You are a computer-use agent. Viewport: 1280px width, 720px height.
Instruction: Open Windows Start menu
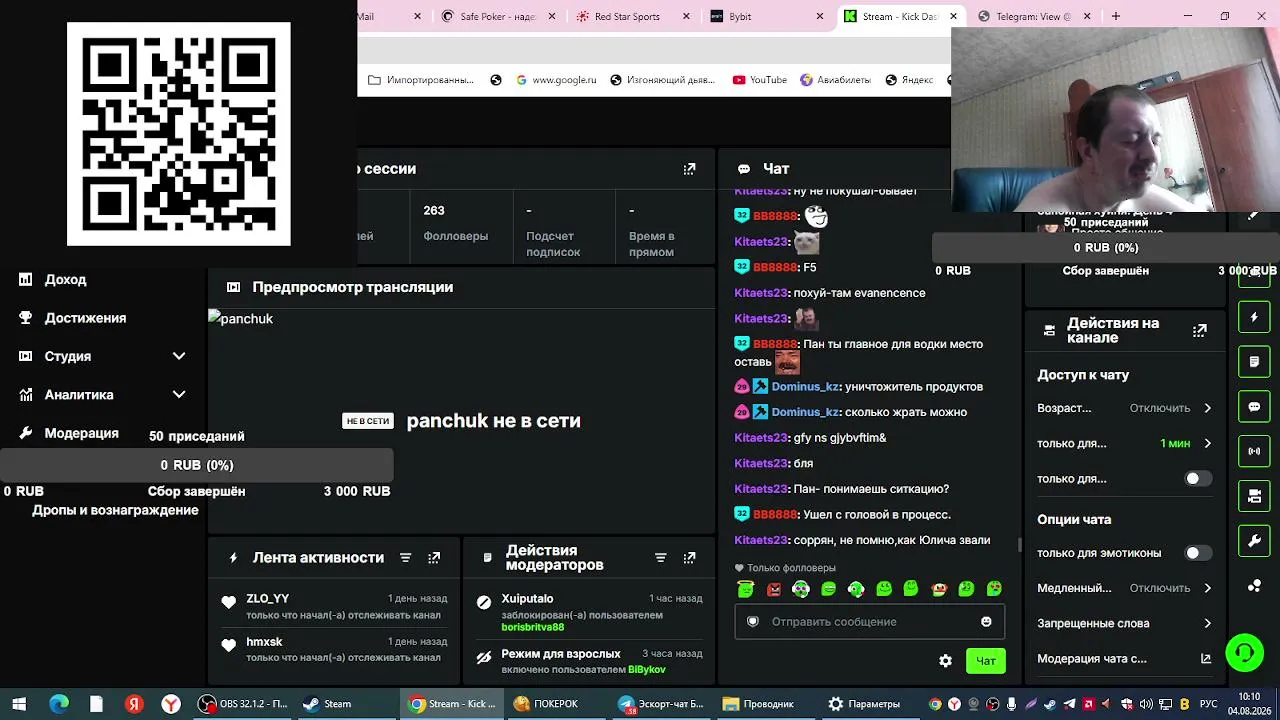[19, 704]
